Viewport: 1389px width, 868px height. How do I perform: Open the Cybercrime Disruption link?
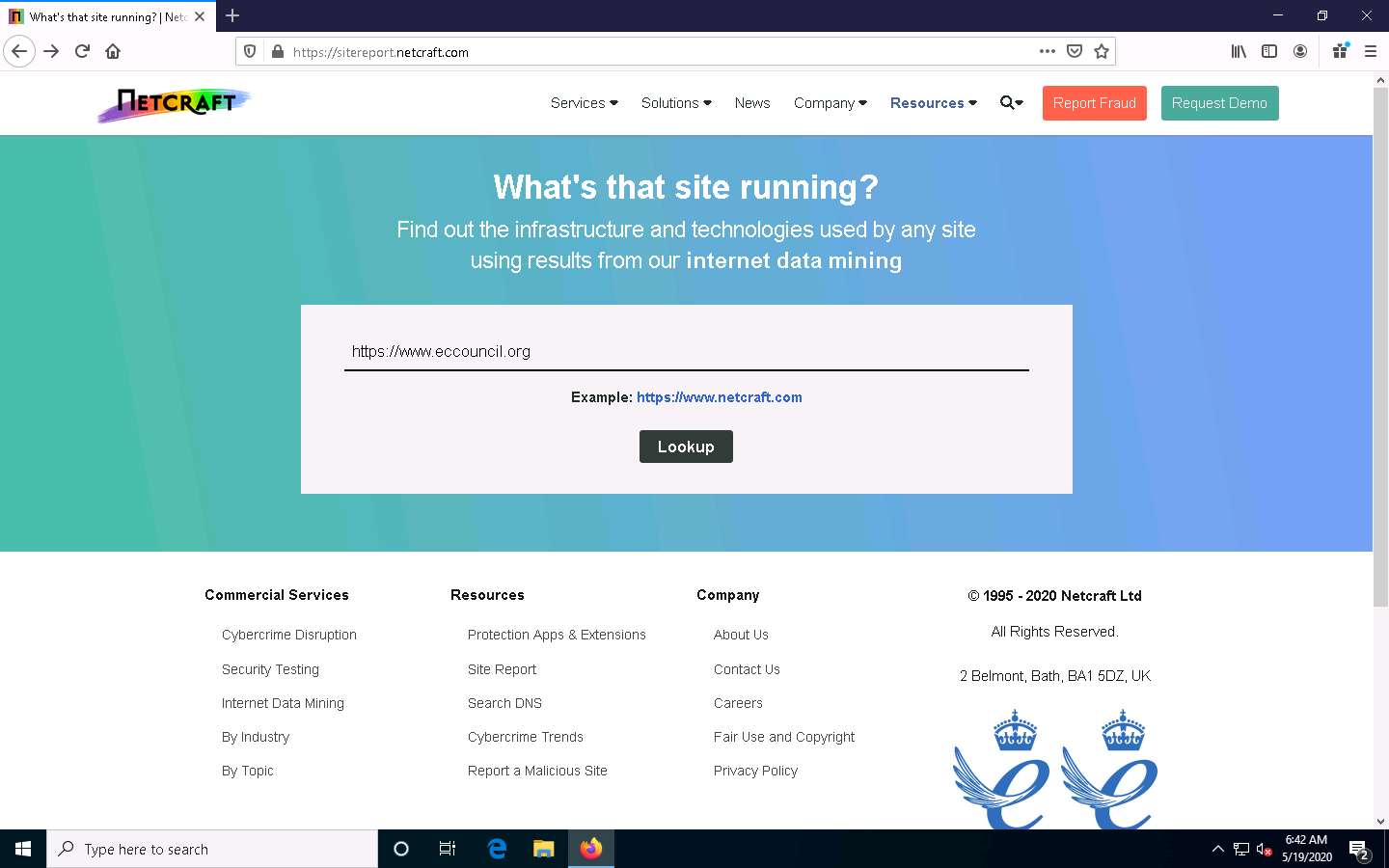[289, 635]
